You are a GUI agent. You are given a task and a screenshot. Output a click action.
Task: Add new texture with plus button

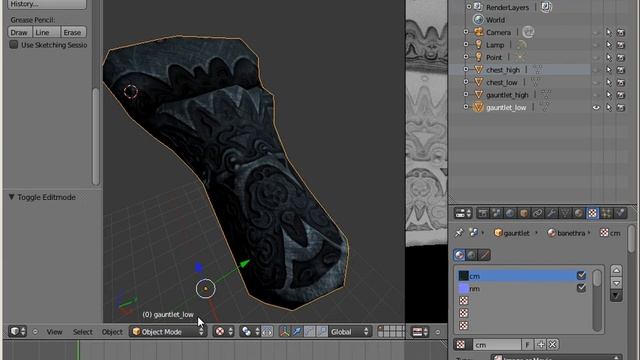tap(541, 344)
